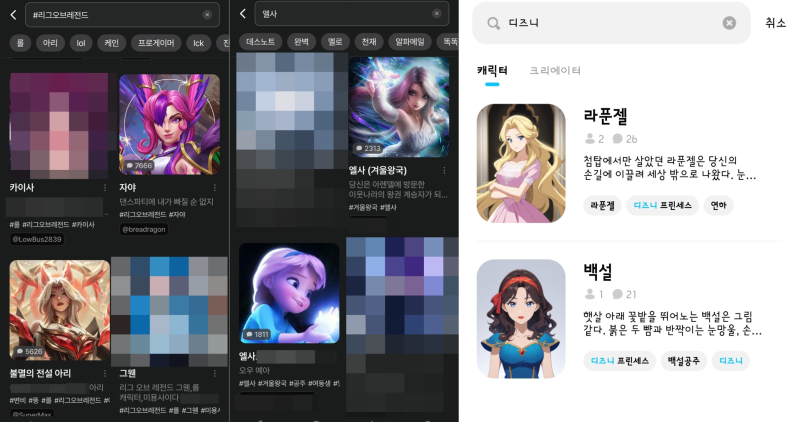Viewport: 800px width, 422px height.
Task: Click the chat bubble count 26 on 라푼젤
Action: [624, 139]
